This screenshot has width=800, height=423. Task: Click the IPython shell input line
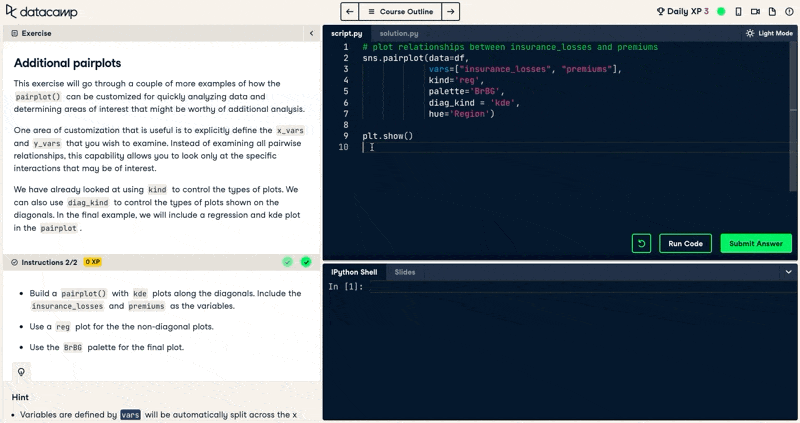pyautogui.click(x=581, y=287)
